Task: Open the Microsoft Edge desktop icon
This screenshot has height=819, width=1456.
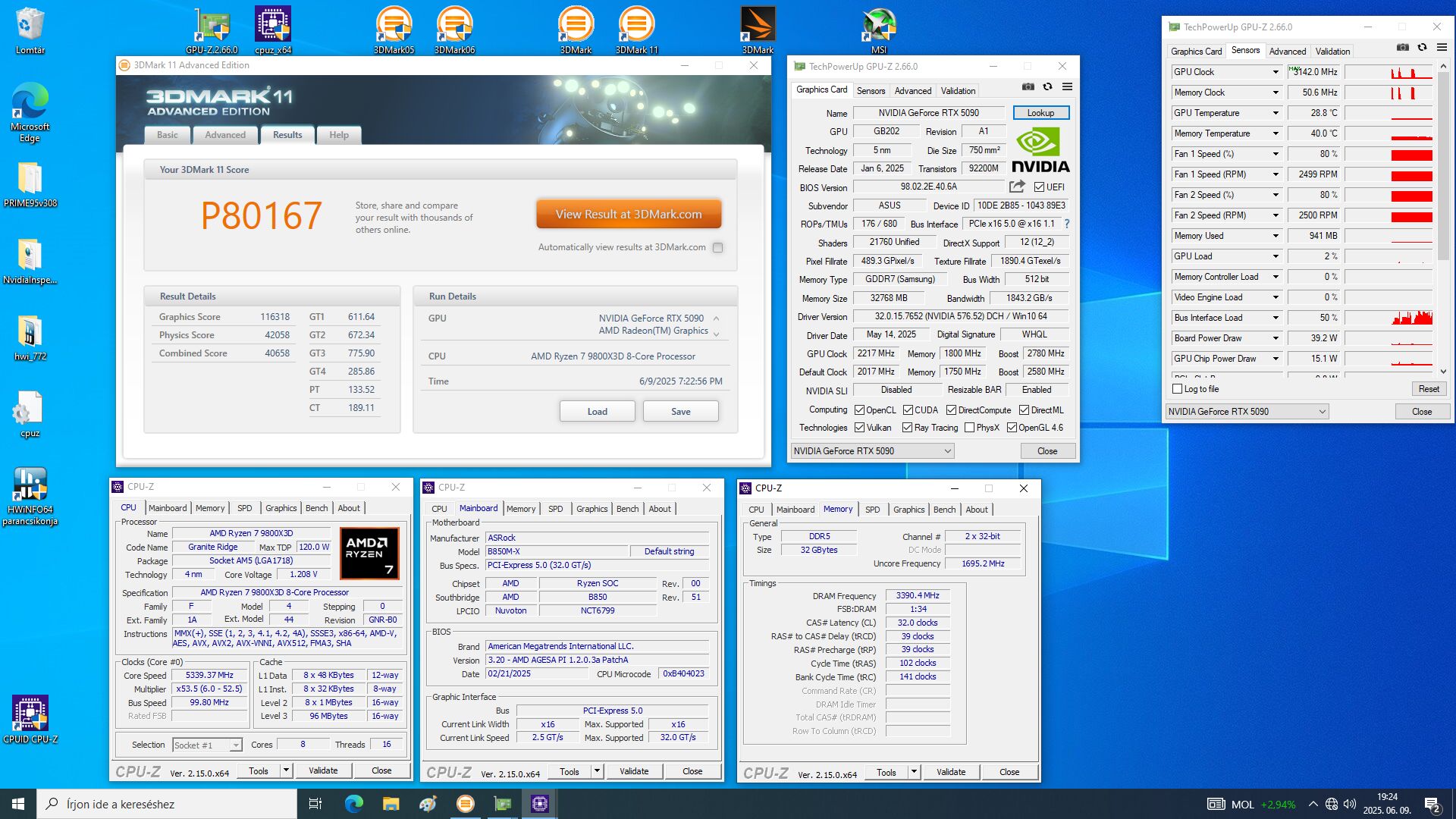Action: (30, 112)
